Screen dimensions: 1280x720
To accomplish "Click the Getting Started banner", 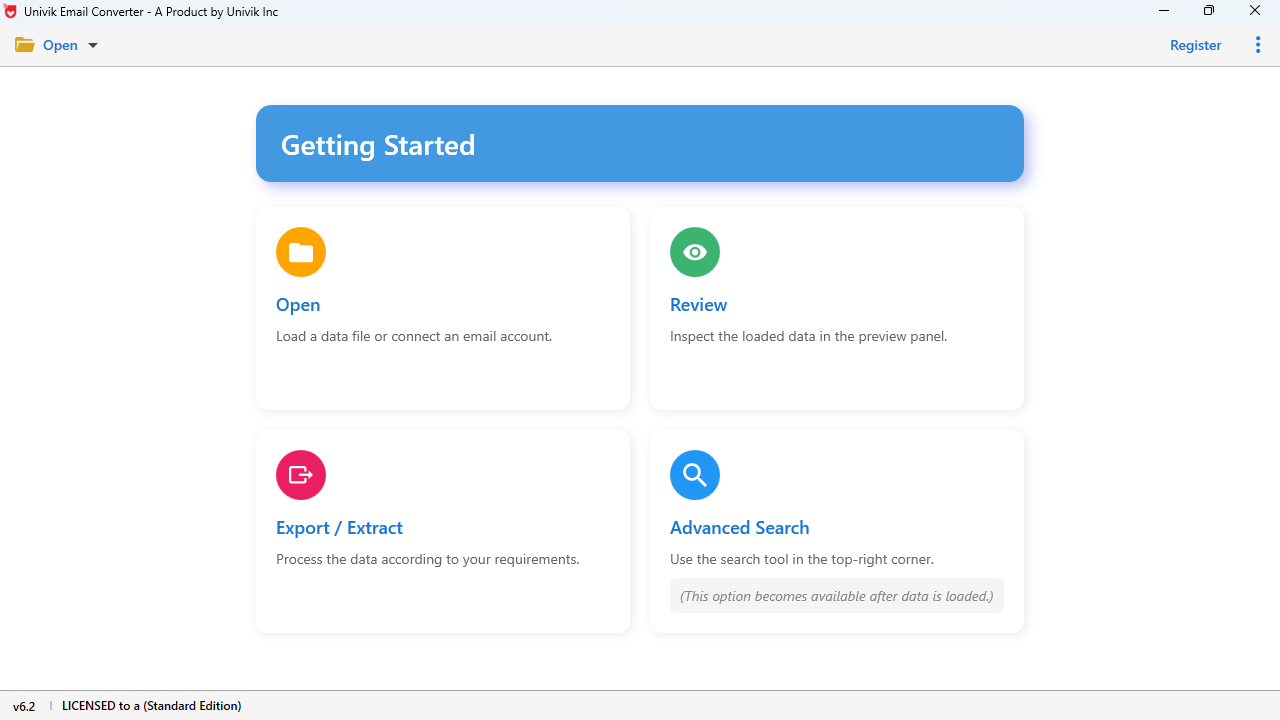I will [x=640, y=143].
